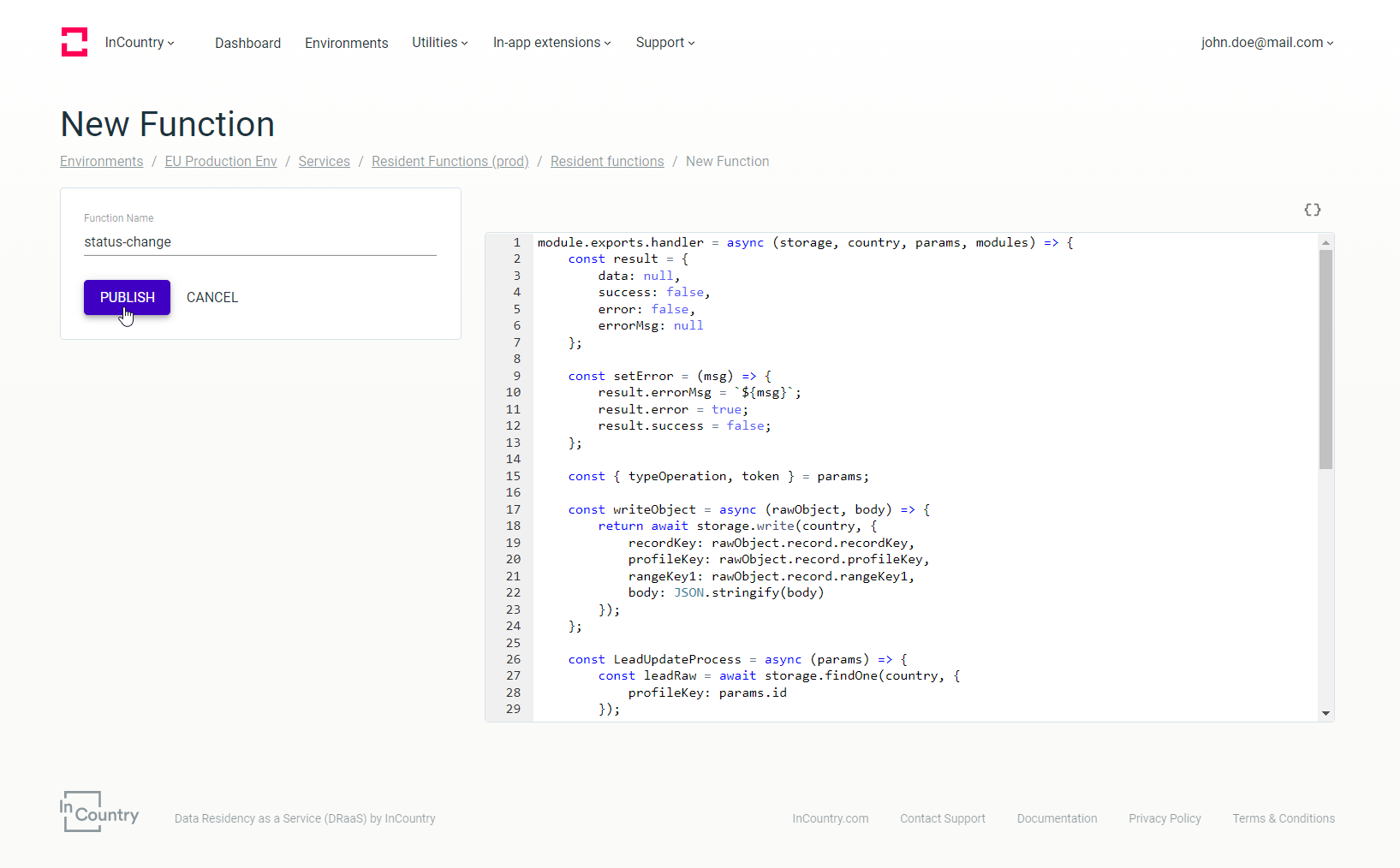Screen dimensions: 1400x868
Task: Navigate to EU Production Env breadcrumb
Action: [x=221, y=161]
